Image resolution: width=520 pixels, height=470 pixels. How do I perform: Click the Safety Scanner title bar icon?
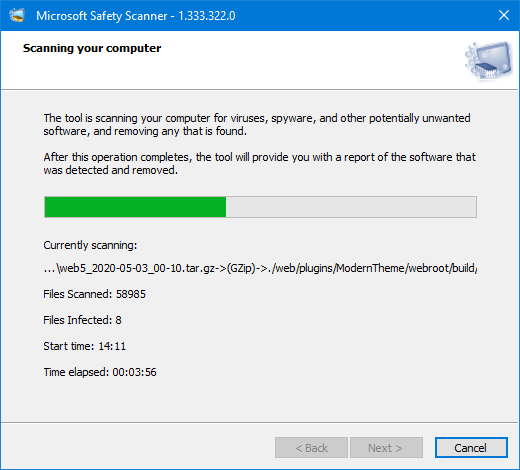pyautogui.click(x=17, y=15)
